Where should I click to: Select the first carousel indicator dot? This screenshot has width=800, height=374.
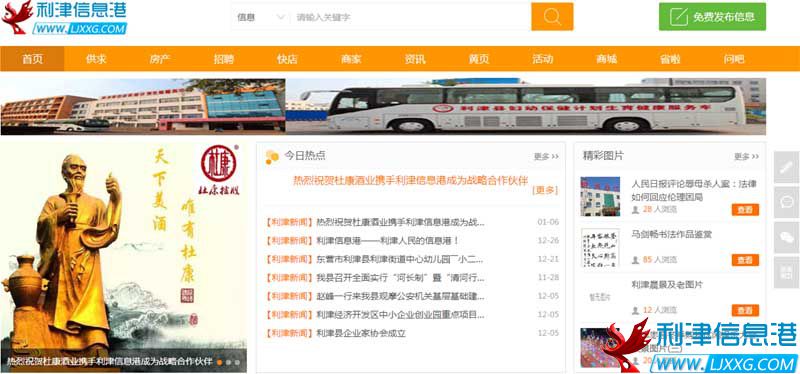point(219,362)
